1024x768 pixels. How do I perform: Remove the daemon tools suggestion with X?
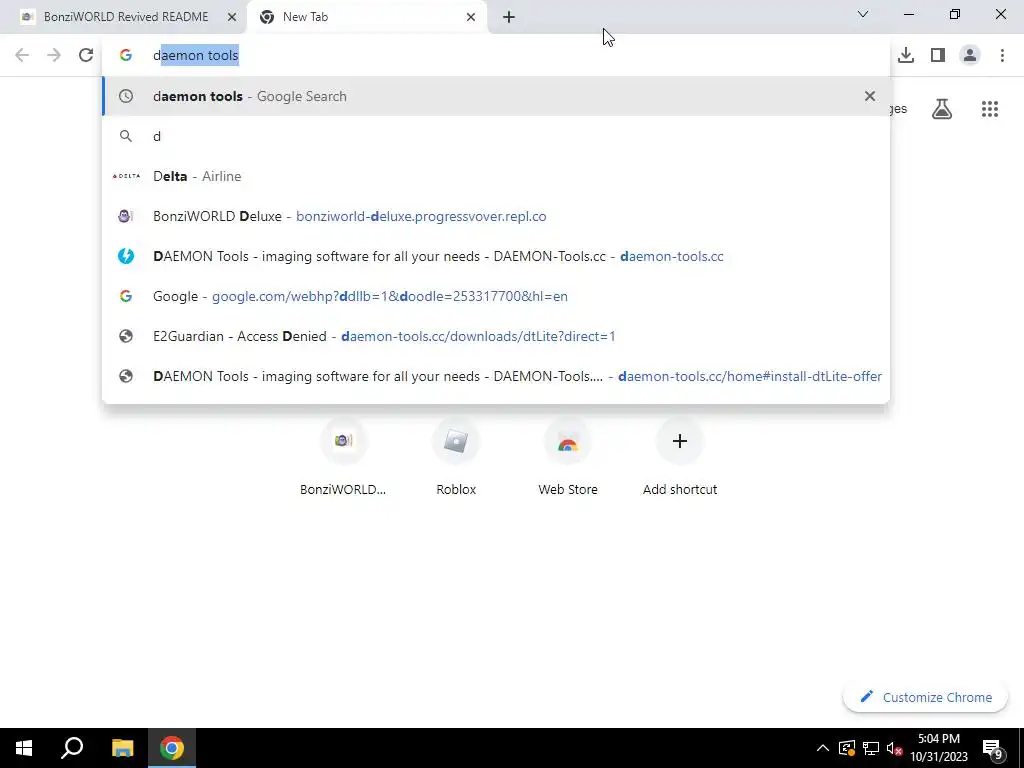pyautogui.click(x=869, y=96)
